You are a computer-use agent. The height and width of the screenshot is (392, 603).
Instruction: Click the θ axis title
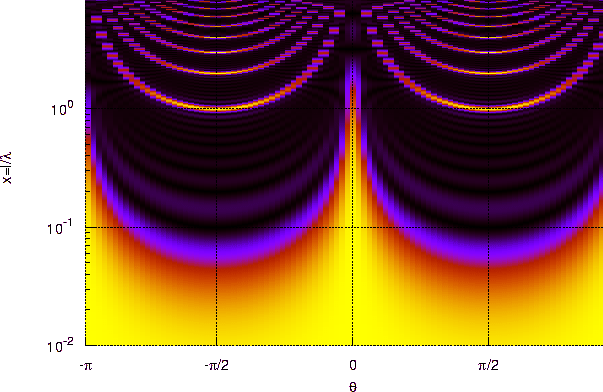point(353,386)
